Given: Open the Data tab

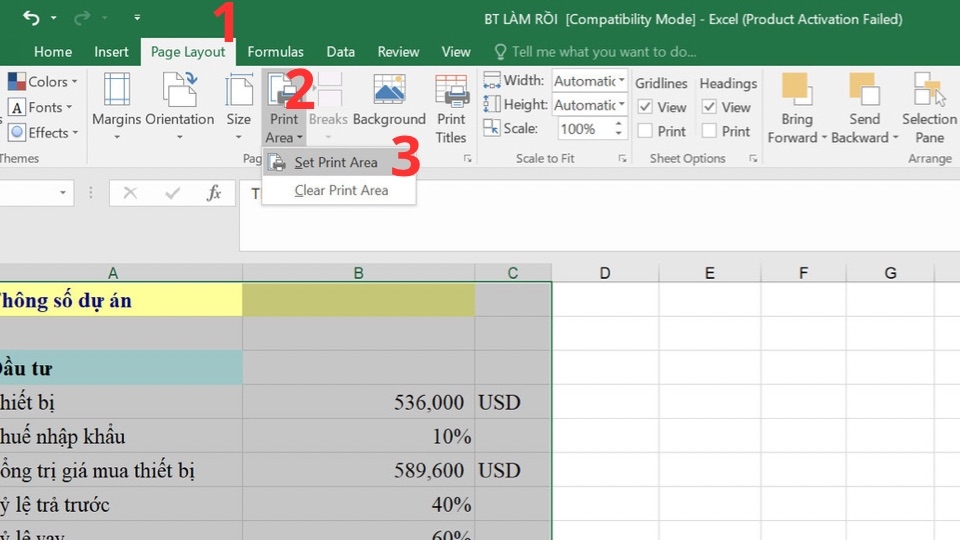Looking at the screenshot, I should tap(340, 52).
